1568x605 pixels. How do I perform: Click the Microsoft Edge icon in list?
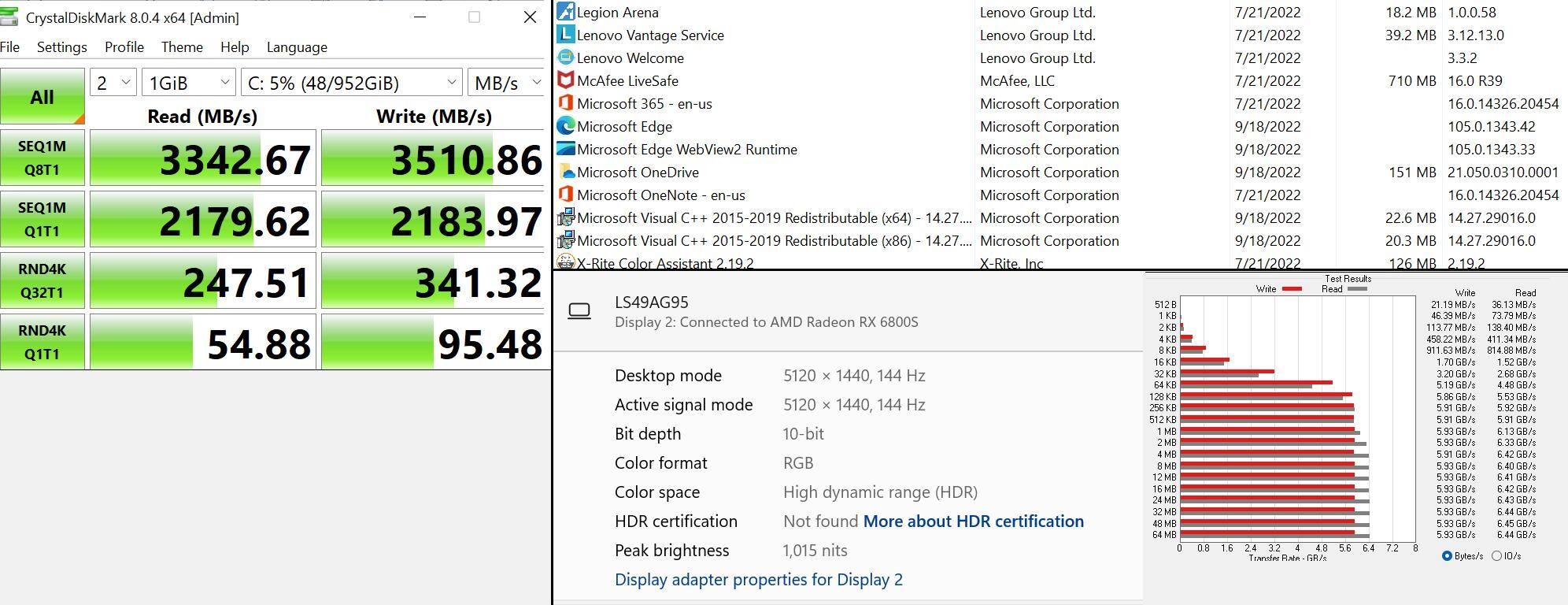pos(565,126)
